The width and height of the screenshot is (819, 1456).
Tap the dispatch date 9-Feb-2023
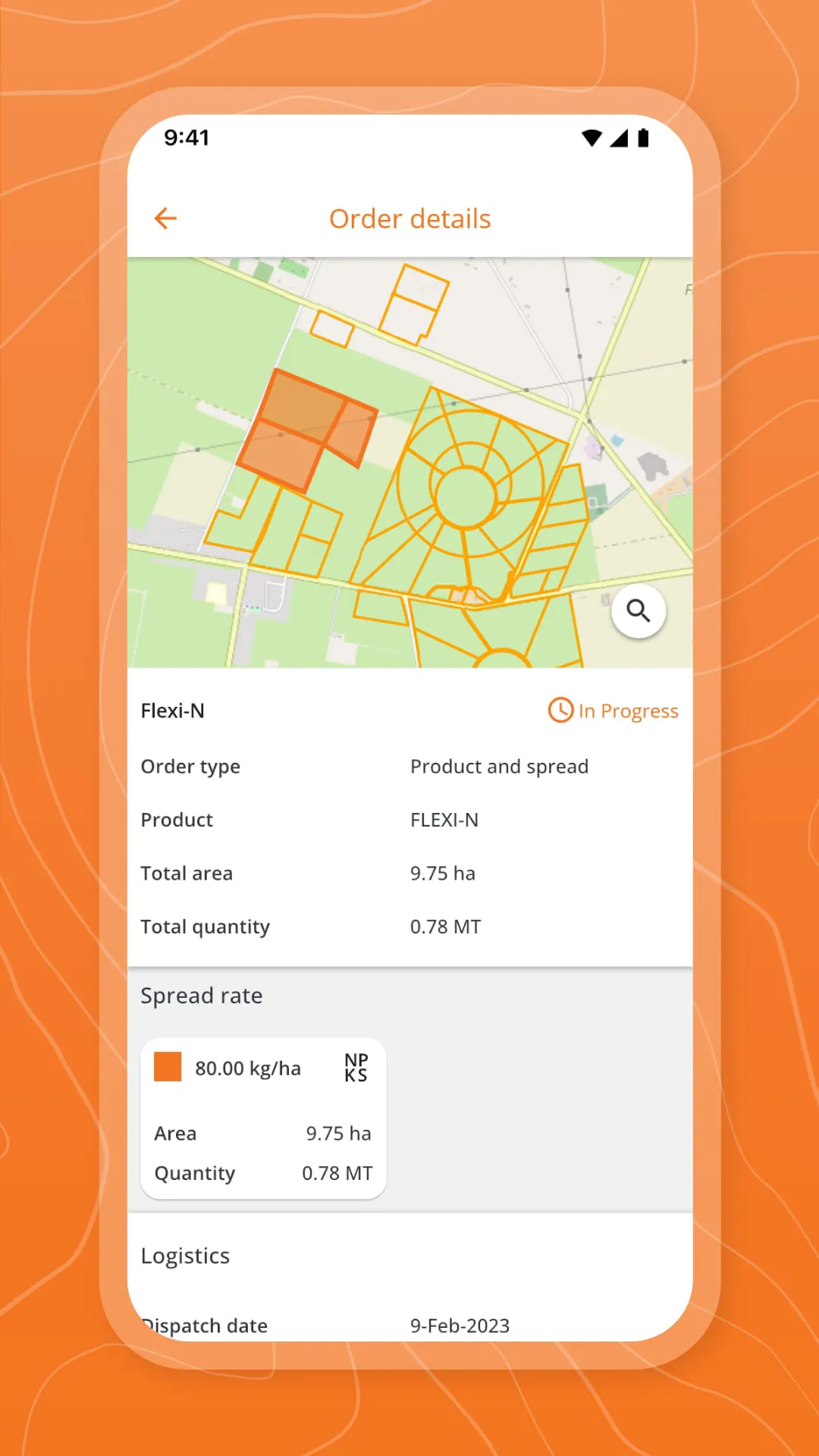[x=460, y=1325]
